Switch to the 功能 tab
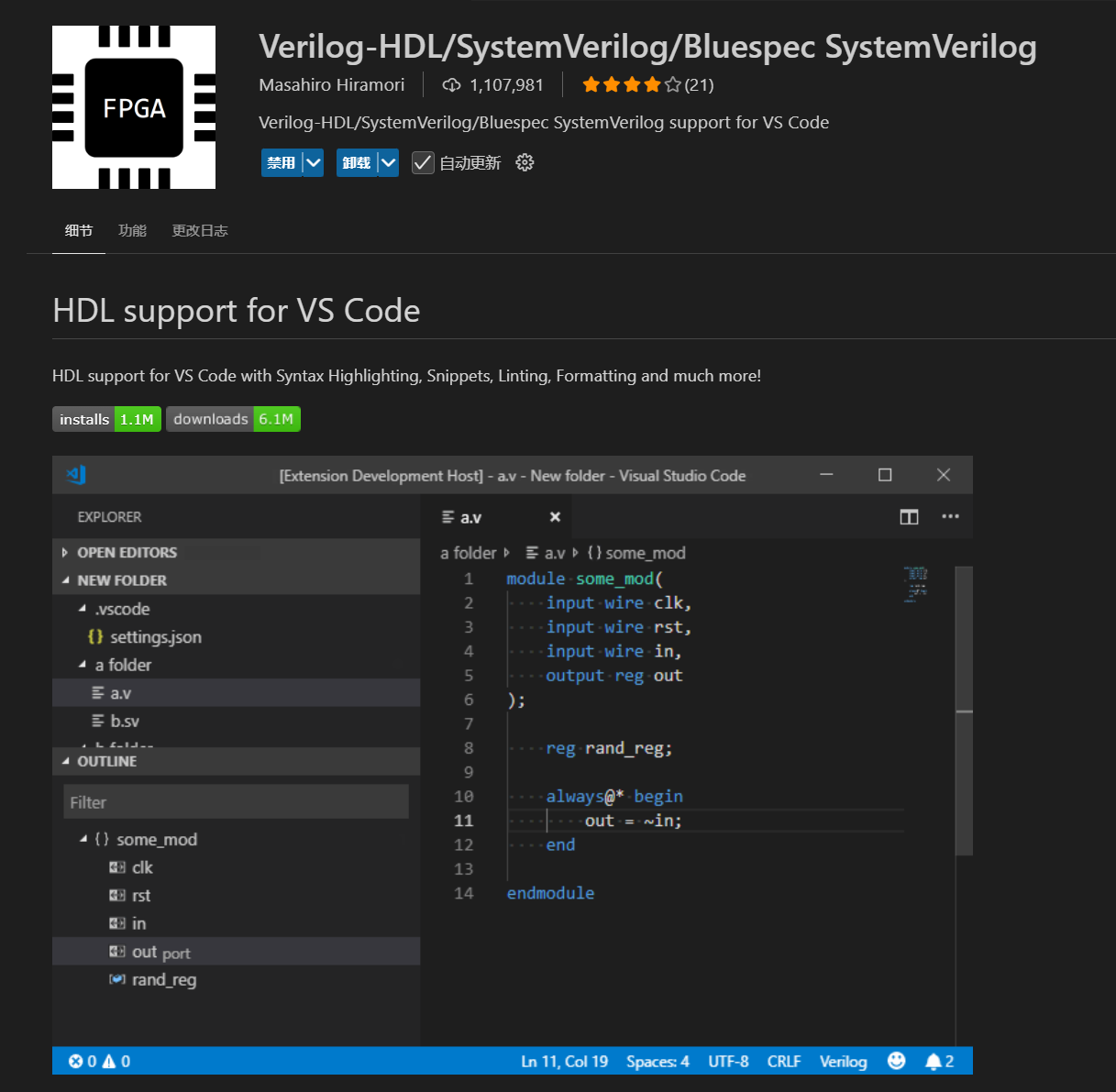 [x=131, y=230]
